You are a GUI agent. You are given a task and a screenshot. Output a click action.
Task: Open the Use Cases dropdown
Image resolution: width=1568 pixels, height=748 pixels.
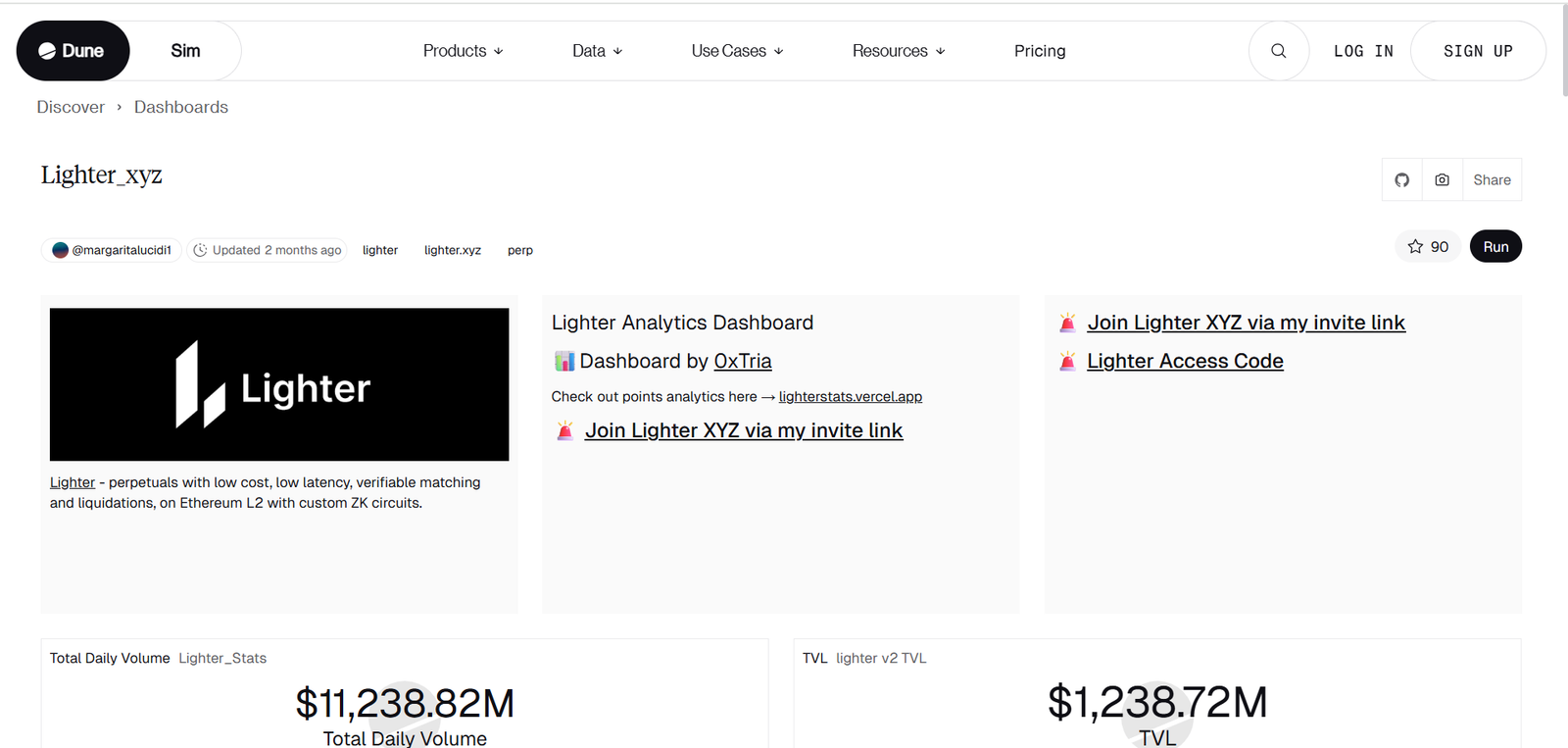pos(737,51)
